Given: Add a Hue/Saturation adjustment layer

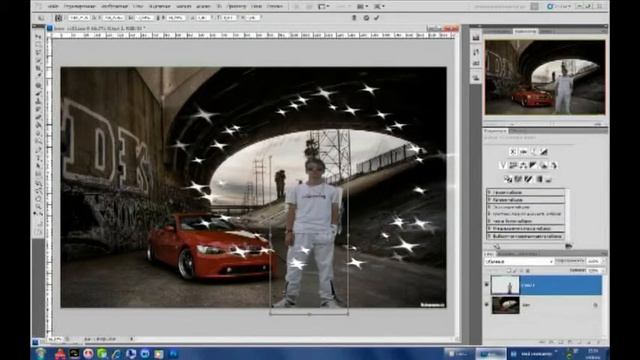Looking at the screenshot, I should click(513, 165).
